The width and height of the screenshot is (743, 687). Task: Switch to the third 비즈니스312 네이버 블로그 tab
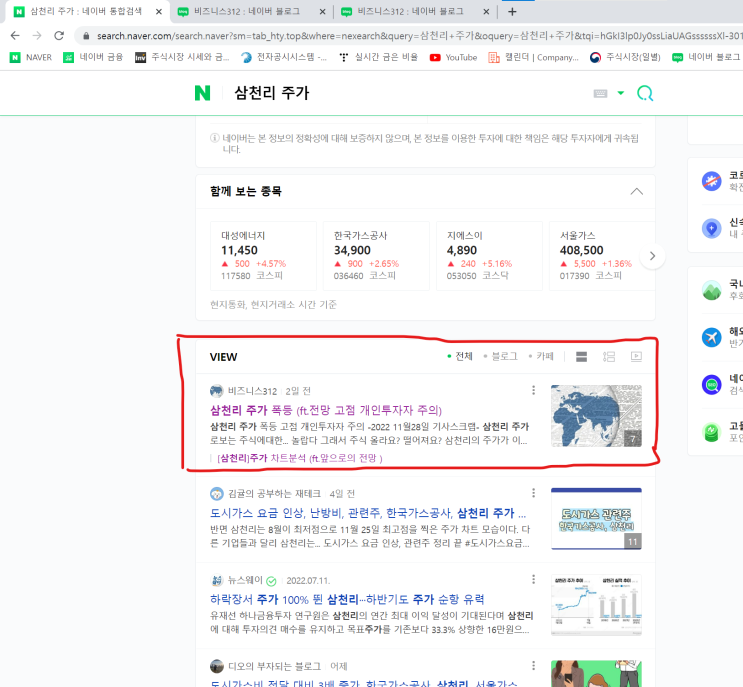pos(415,12)
